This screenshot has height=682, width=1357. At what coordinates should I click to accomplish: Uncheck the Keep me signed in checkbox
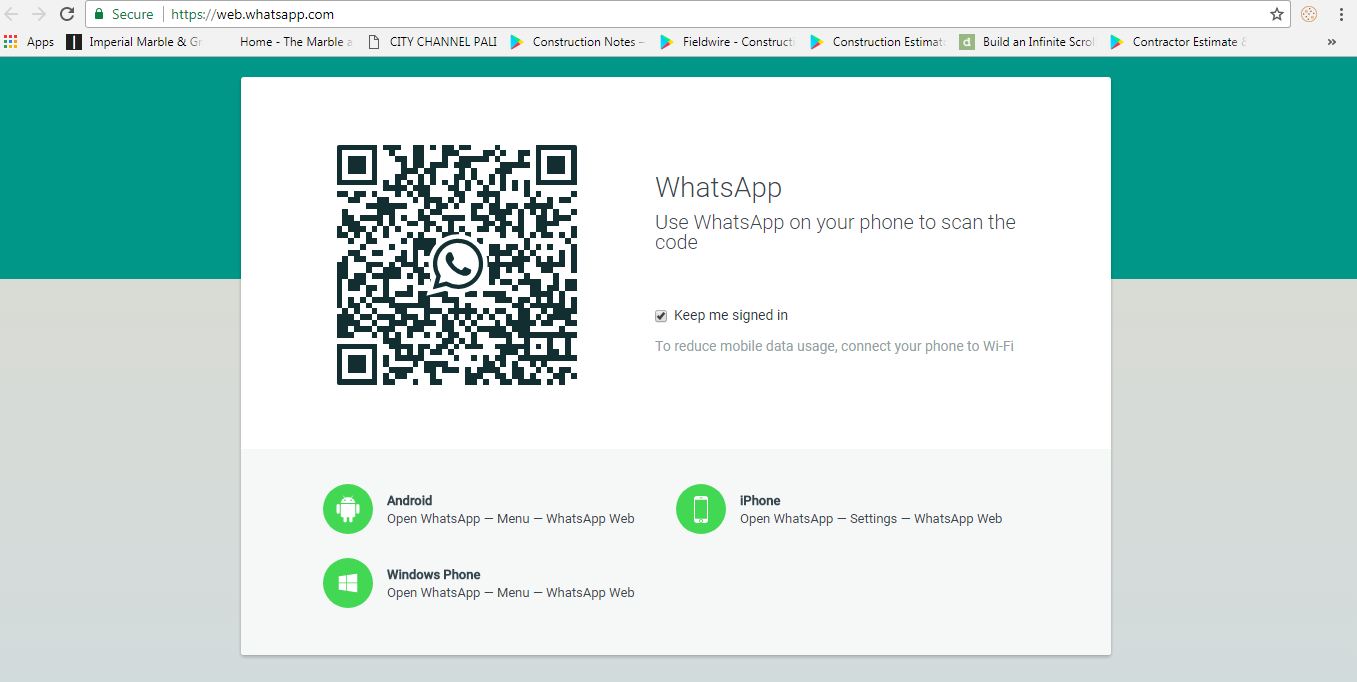(x=661, y=316)
